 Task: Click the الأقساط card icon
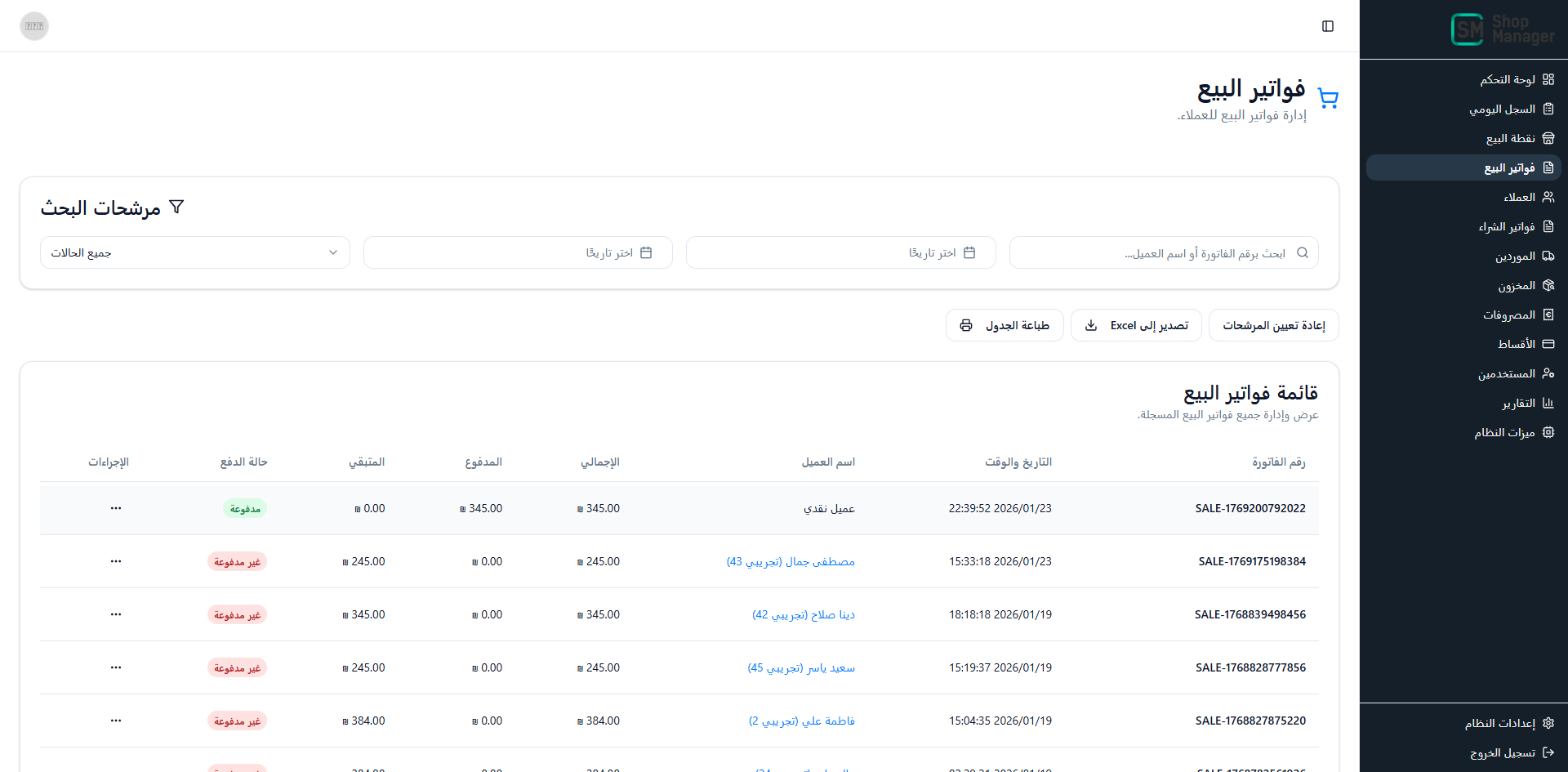[1548, 344]
